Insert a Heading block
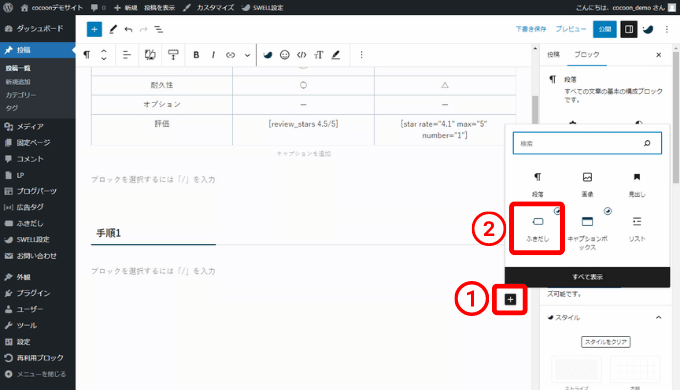The height and width of the screenshot is (390, 680). [637, 184]
